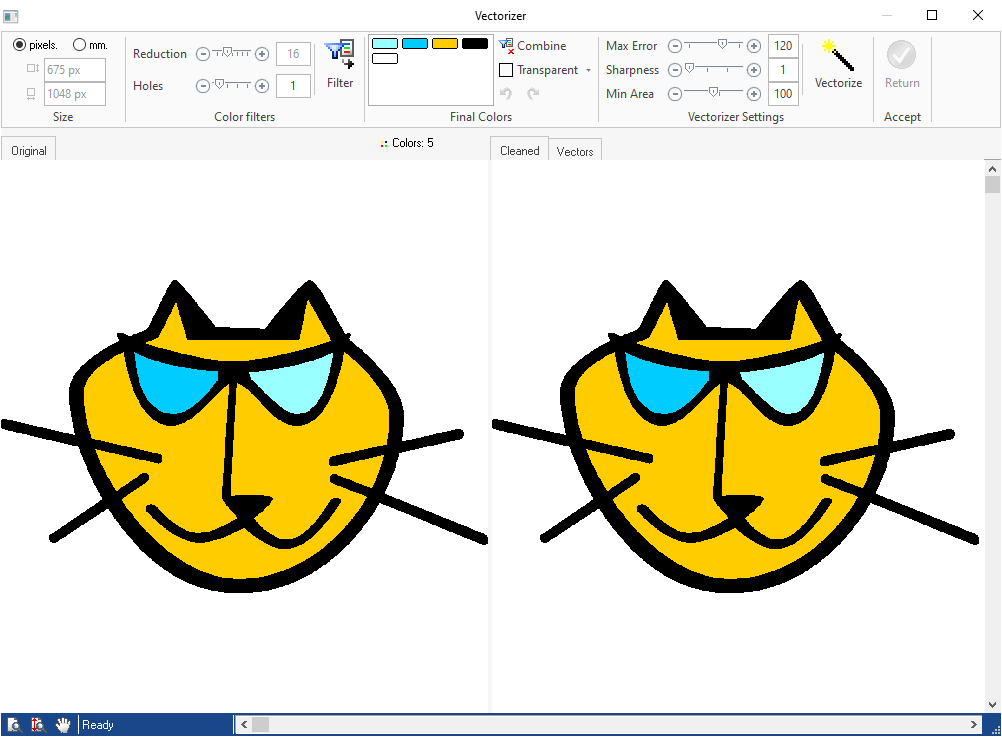Decrease Holes value with minus button
Screen dimensions: 1002x737
pos(203,86)
